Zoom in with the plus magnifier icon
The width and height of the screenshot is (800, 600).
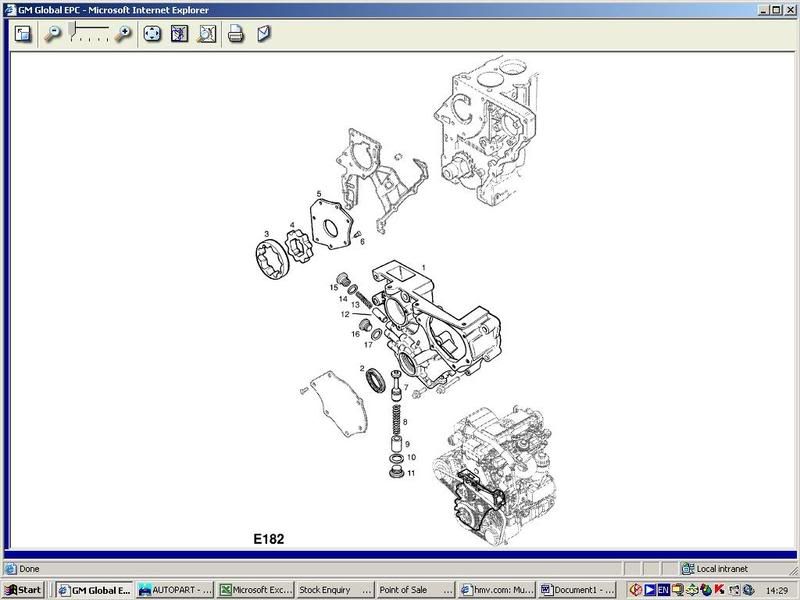click(123, 34)
